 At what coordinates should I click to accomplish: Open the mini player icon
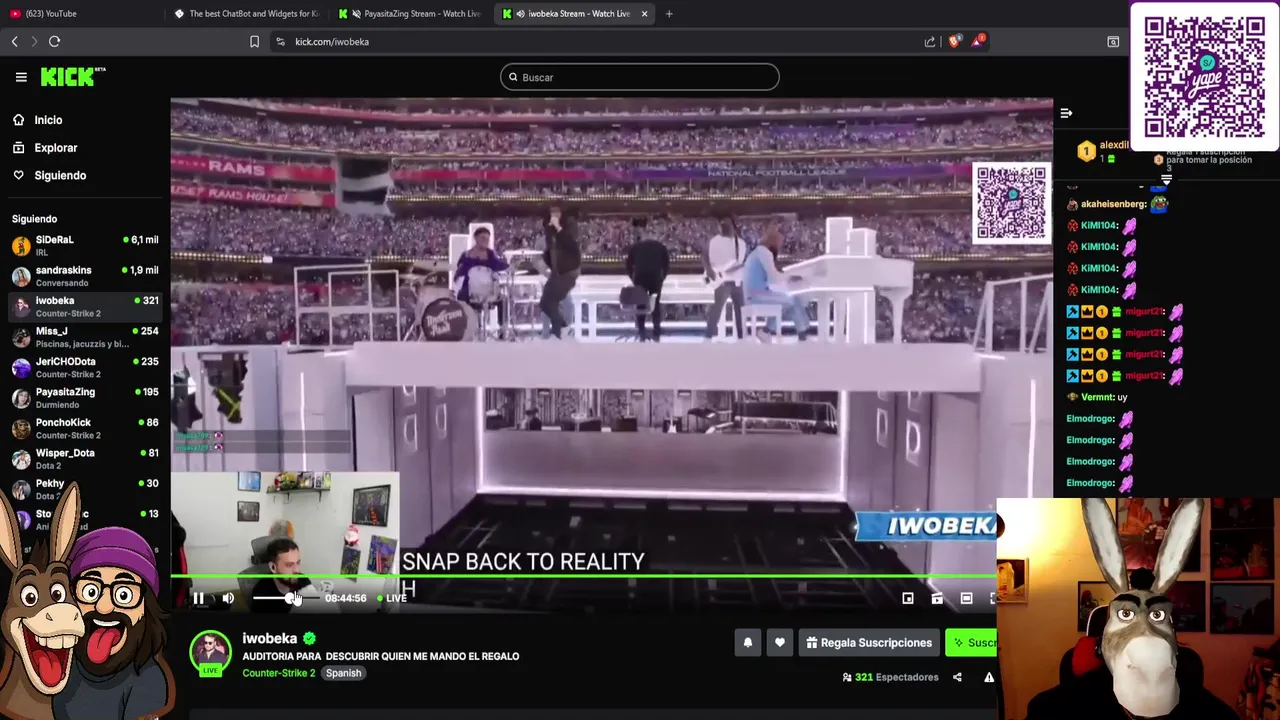coord(908,598)
